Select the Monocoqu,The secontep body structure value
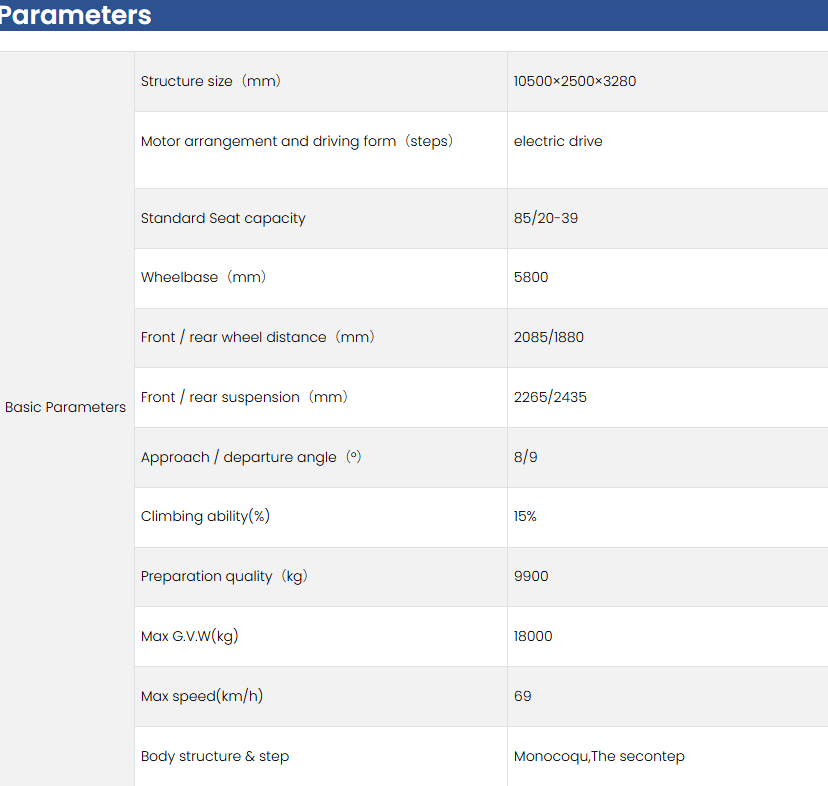 click(x=599, y=756)
